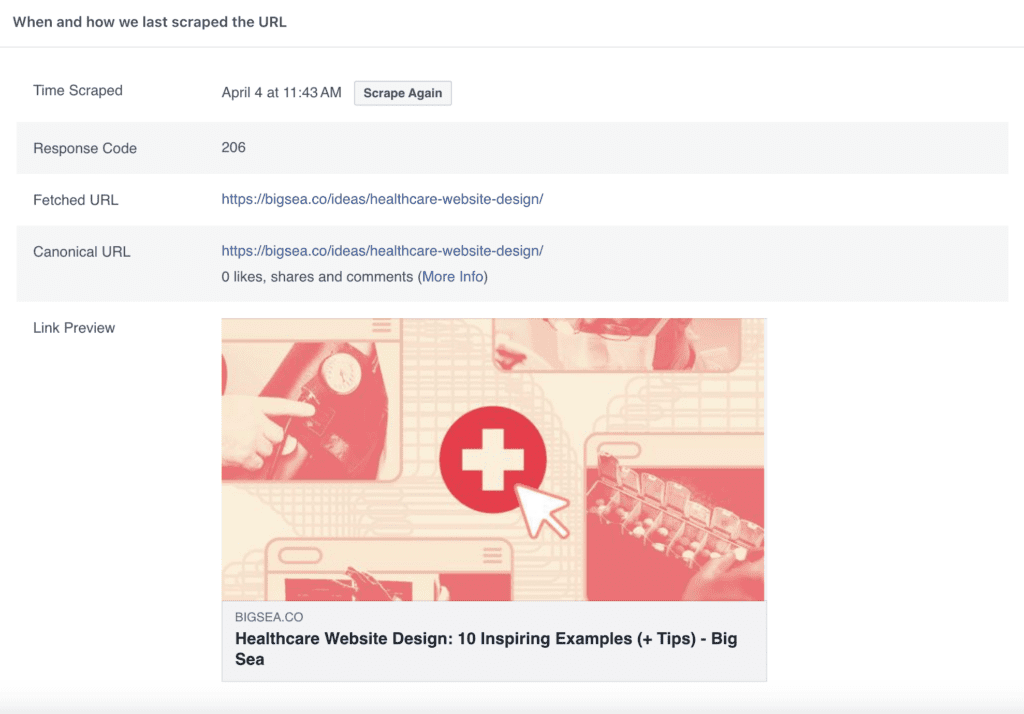This screenshot has height=714, width=1024.
Task: Click the white cursor arrow icon in preview
Action: click(543, 508)
